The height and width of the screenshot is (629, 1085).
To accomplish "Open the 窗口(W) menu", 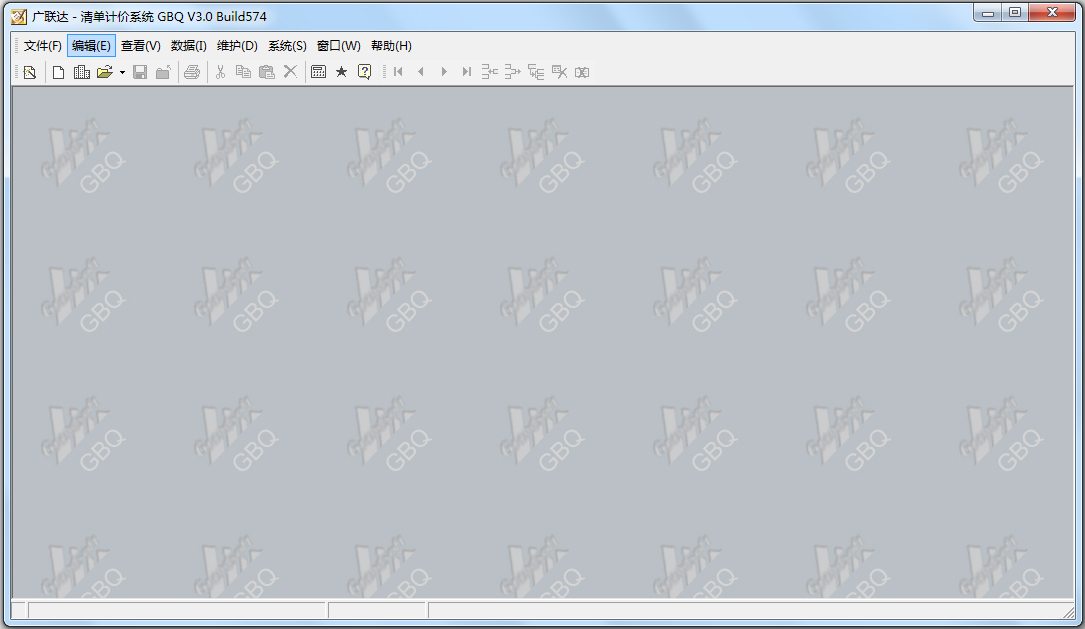I will click(x=338, y=46).
